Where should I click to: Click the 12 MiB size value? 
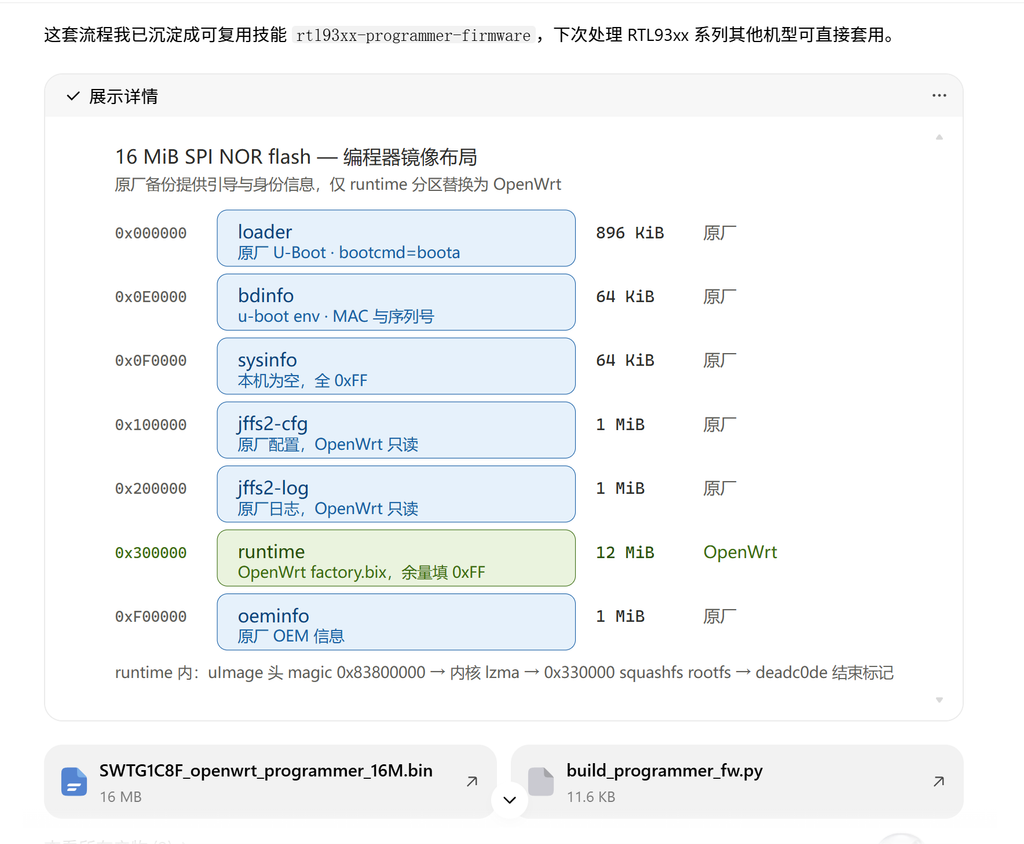[625, 553]
